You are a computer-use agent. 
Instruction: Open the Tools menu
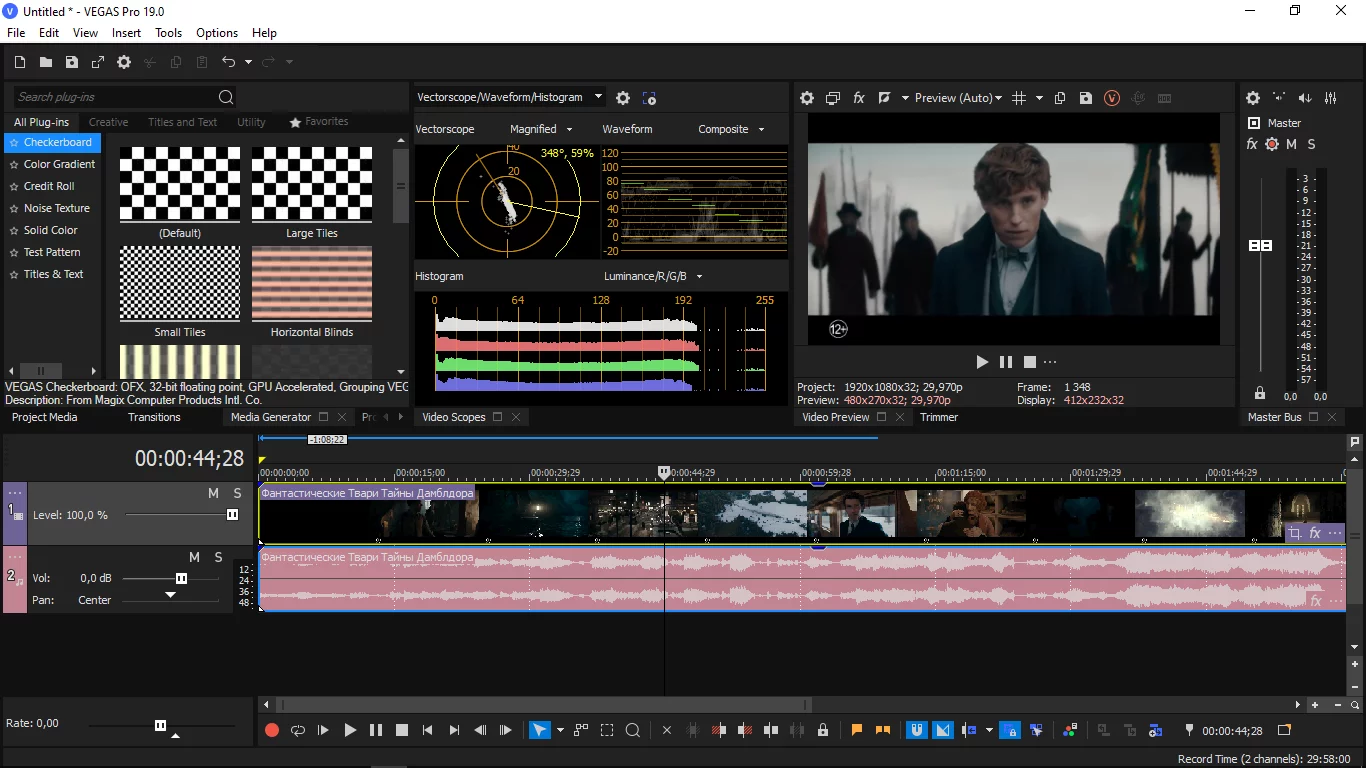pyautogui.click(x=168, y=33)
